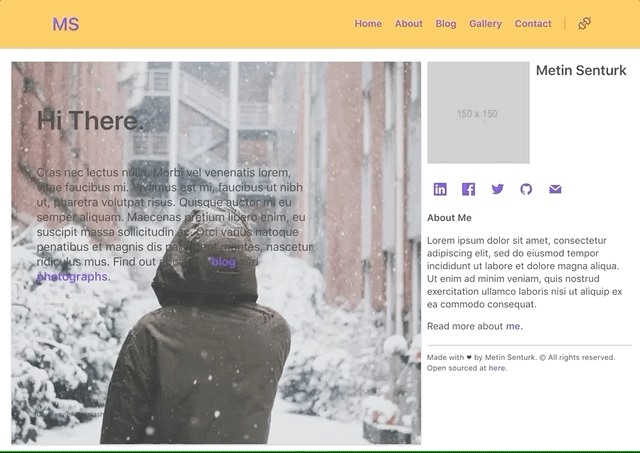
Task: Follow the purple 'blog' link in hero text
Action: 223,262
